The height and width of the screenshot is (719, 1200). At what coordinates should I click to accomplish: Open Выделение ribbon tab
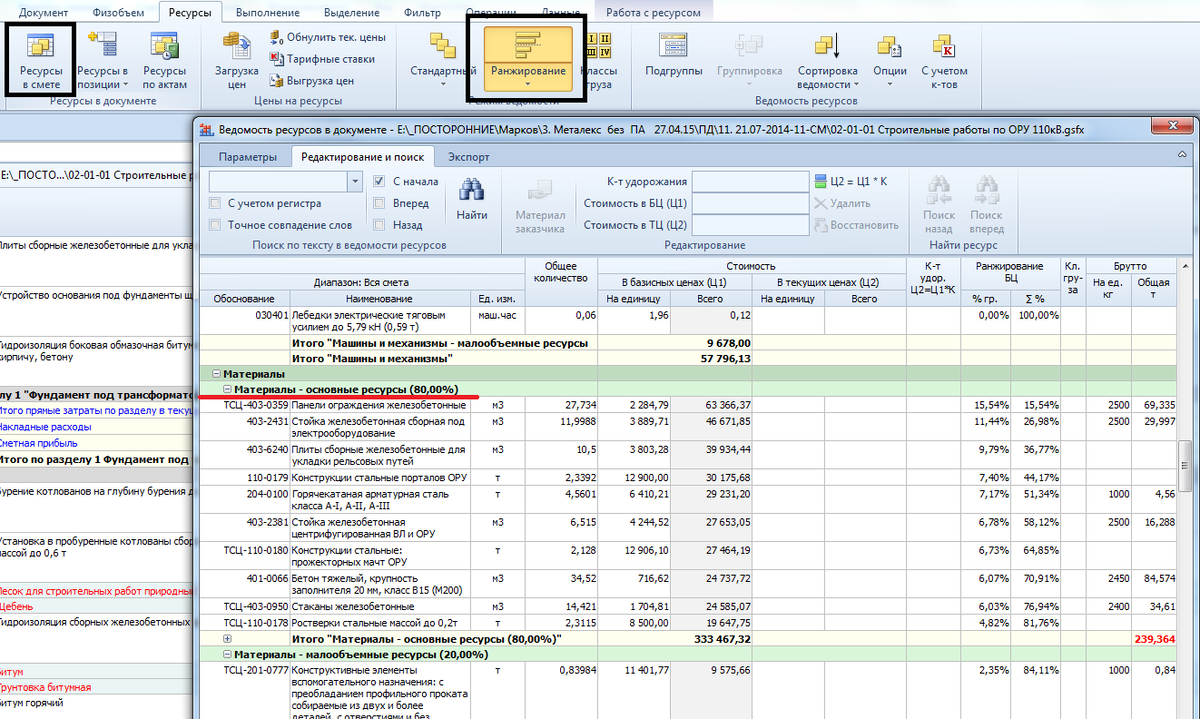tap(351, 13)
